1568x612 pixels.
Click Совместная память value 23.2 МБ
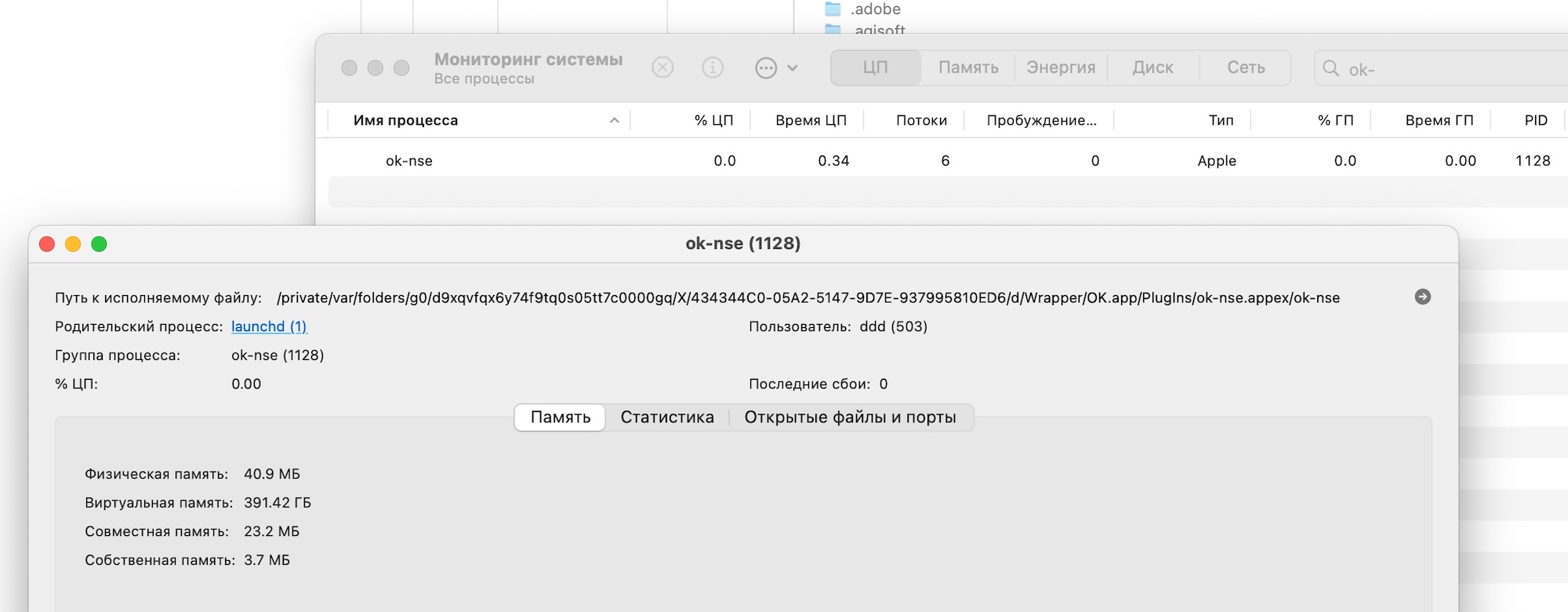(271, 531)
